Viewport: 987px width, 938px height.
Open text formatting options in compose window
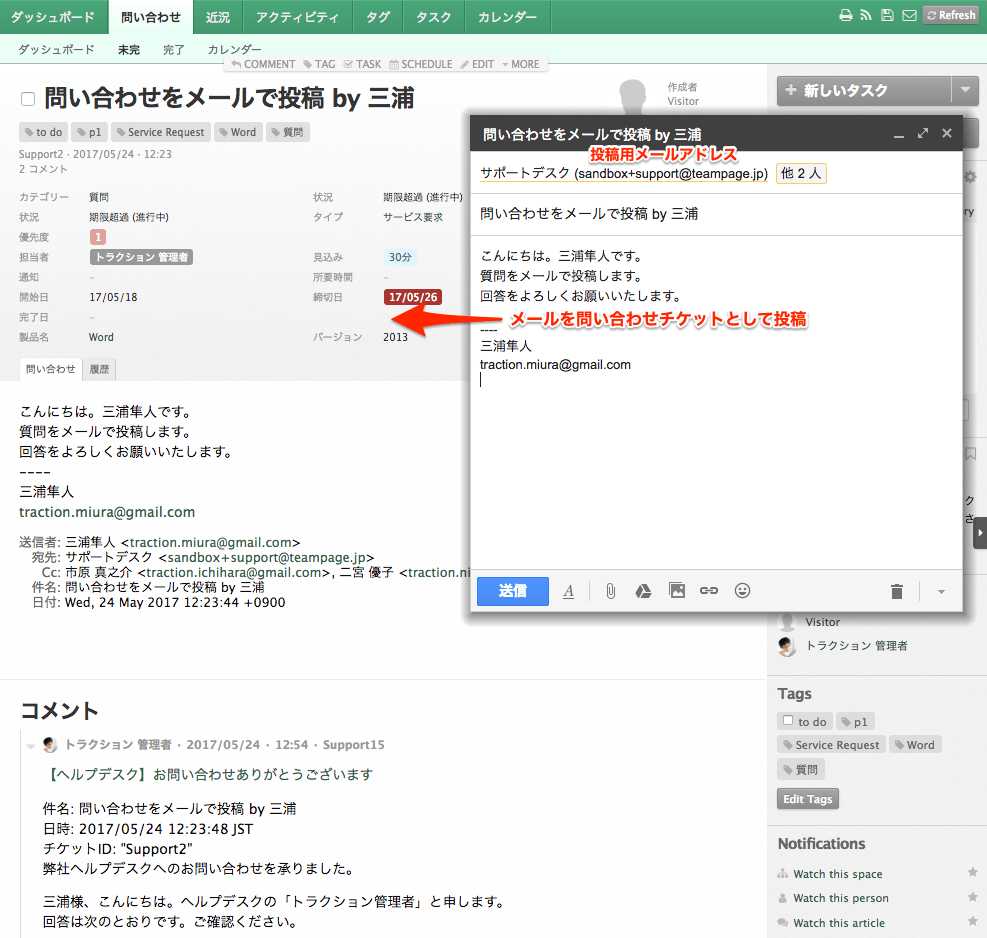569,591
